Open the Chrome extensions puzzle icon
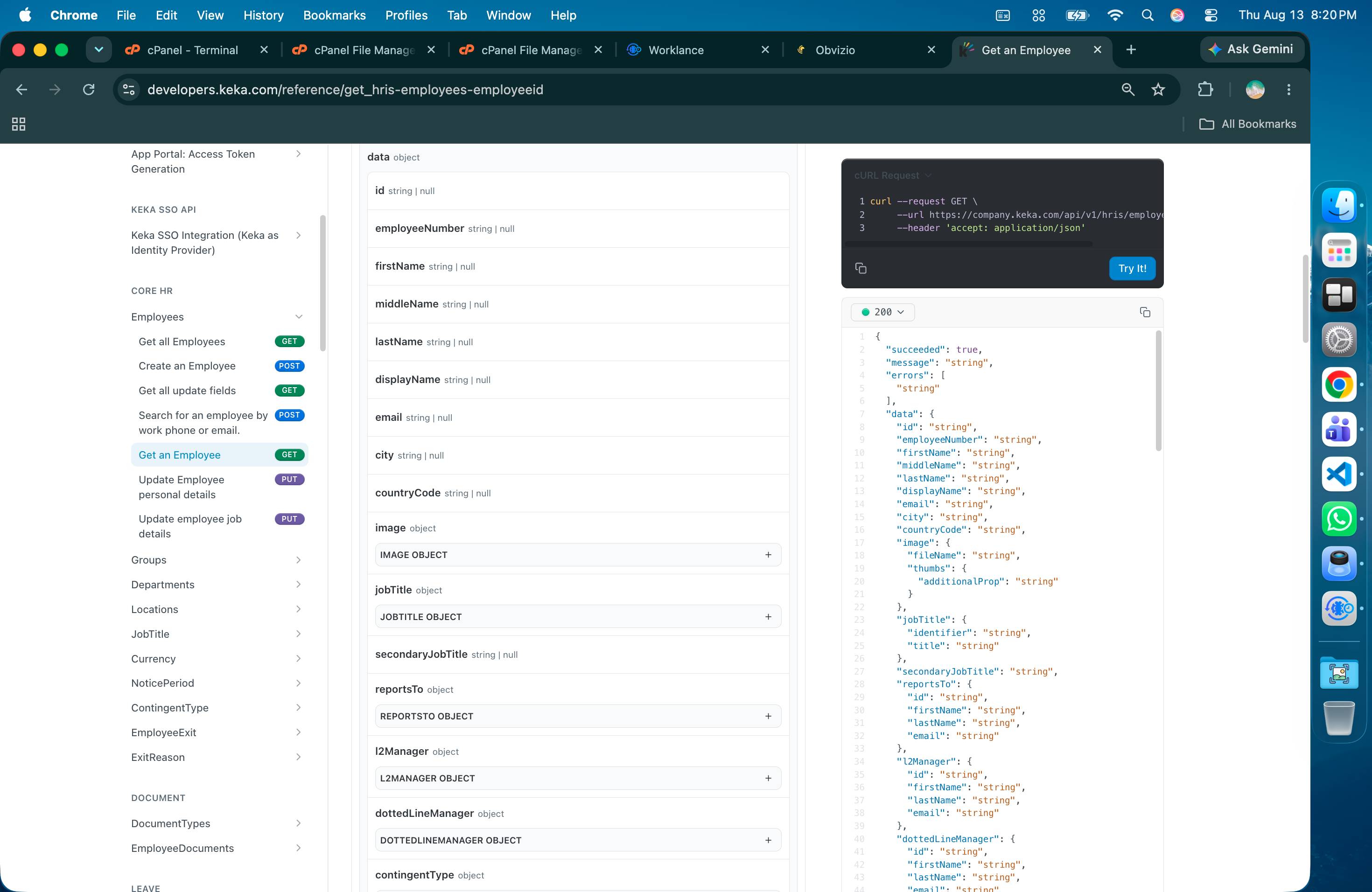Screen dimensions: 1372x892 tap(1205, 89)
